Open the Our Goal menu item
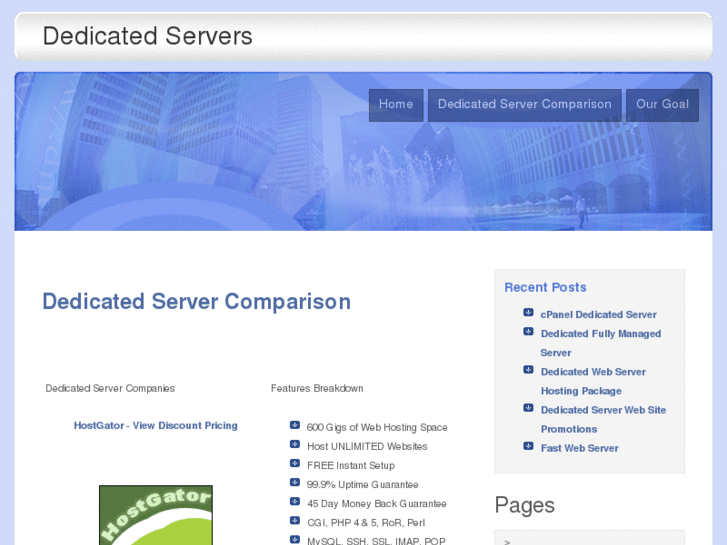 click(x=662, y=105)
